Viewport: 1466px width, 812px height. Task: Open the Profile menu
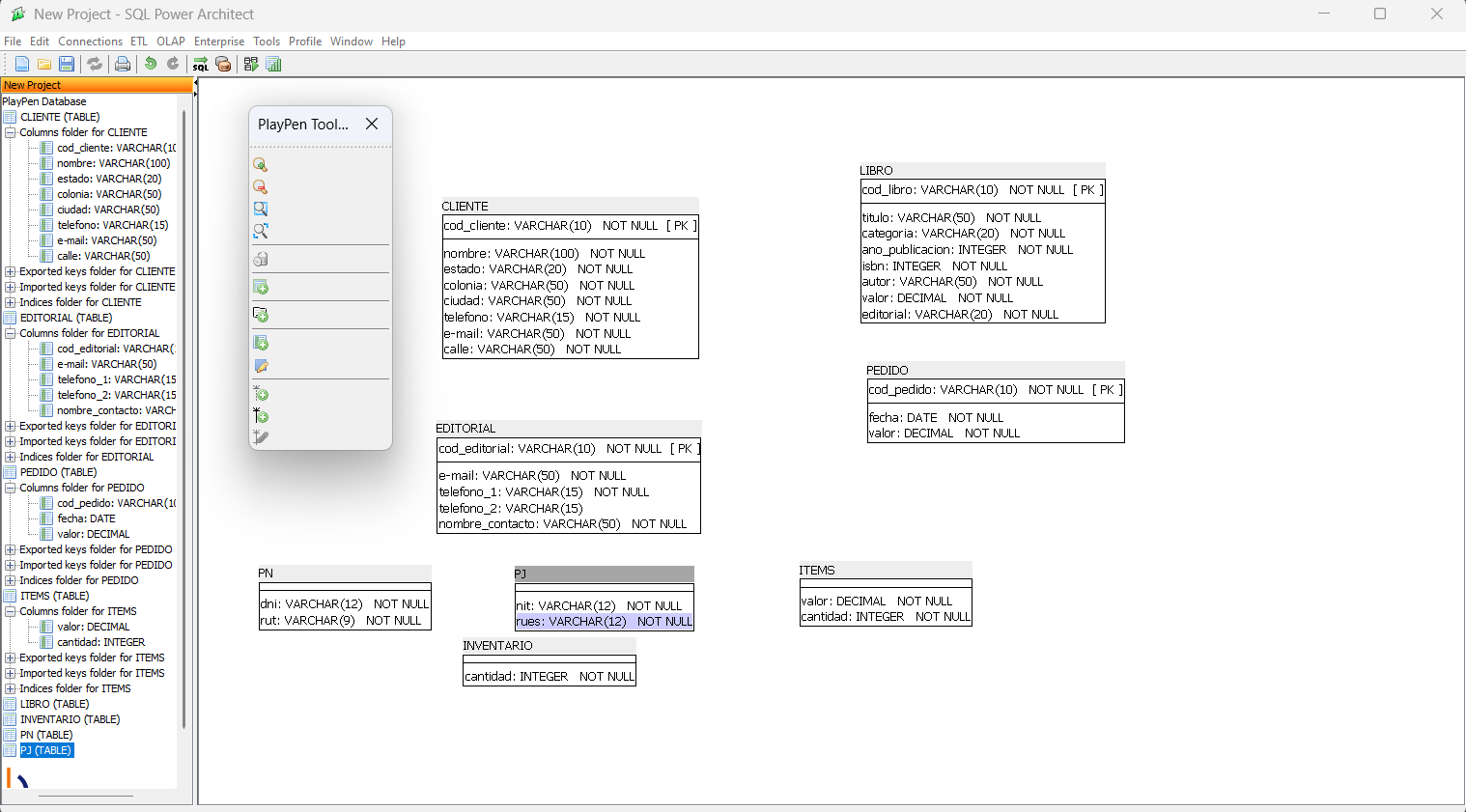point(305,42)
